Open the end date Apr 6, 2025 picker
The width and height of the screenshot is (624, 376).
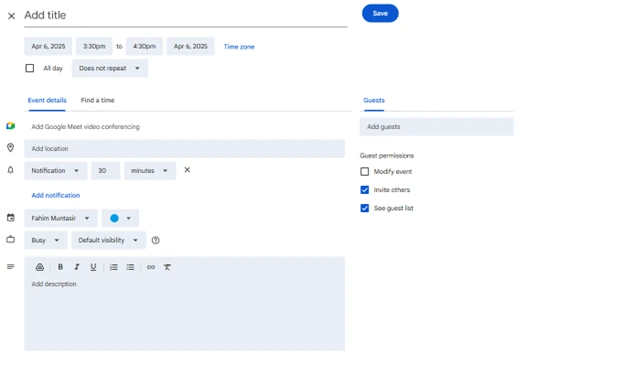click(x=191, y=46)
